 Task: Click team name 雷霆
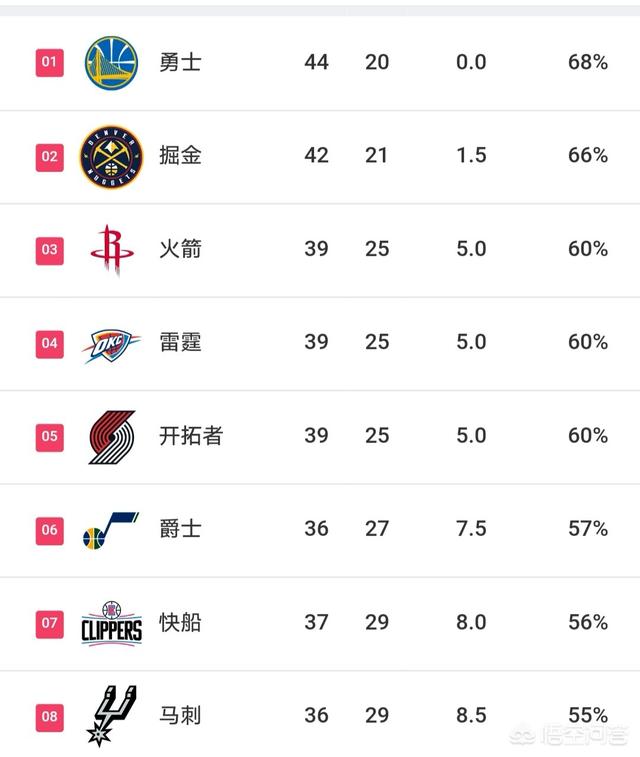[x=180, y=342]
